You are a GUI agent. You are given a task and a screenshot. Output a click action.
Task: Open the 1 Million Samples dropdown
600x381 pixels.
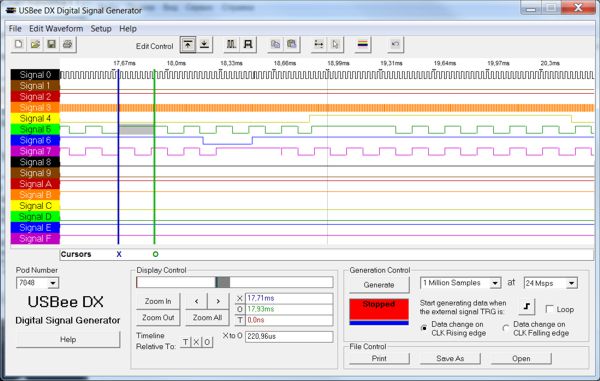pyautogui.click(x=495, y=283)
